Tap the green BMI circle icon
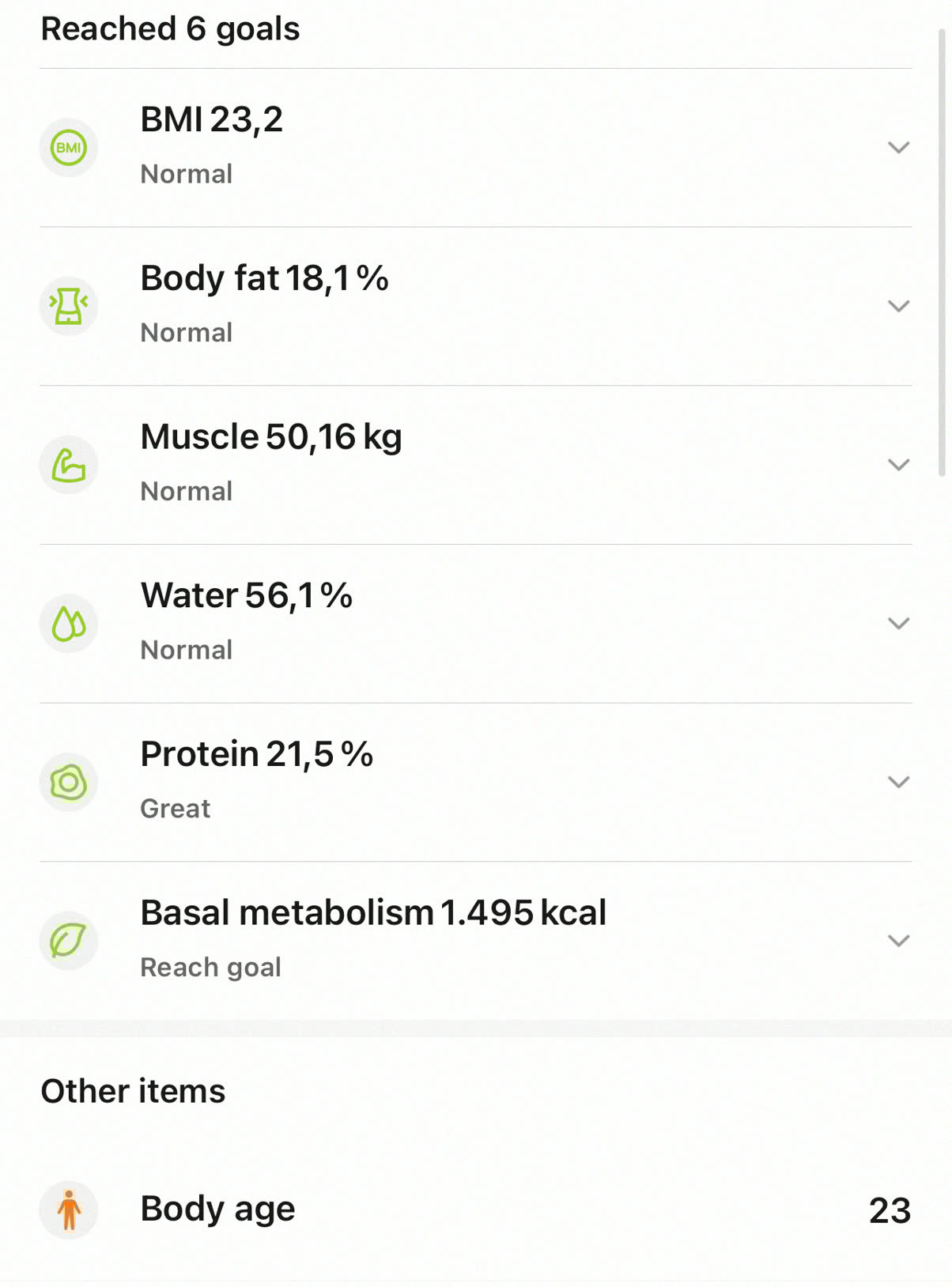This screenshot has width=952, height=1287. click(69, 148)
